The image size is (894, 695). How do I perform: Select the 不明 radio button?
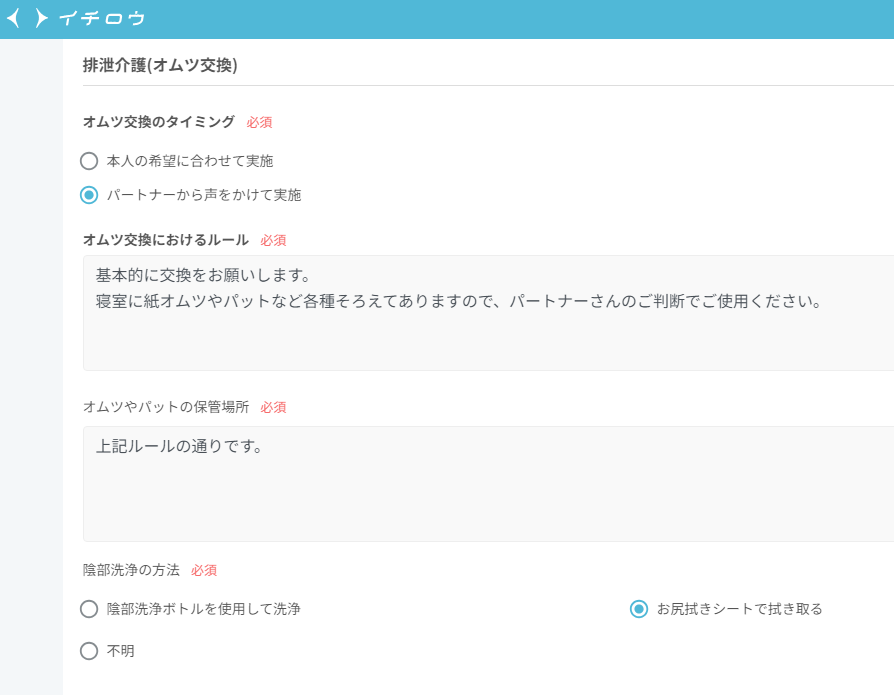click(x=89, y=651)
